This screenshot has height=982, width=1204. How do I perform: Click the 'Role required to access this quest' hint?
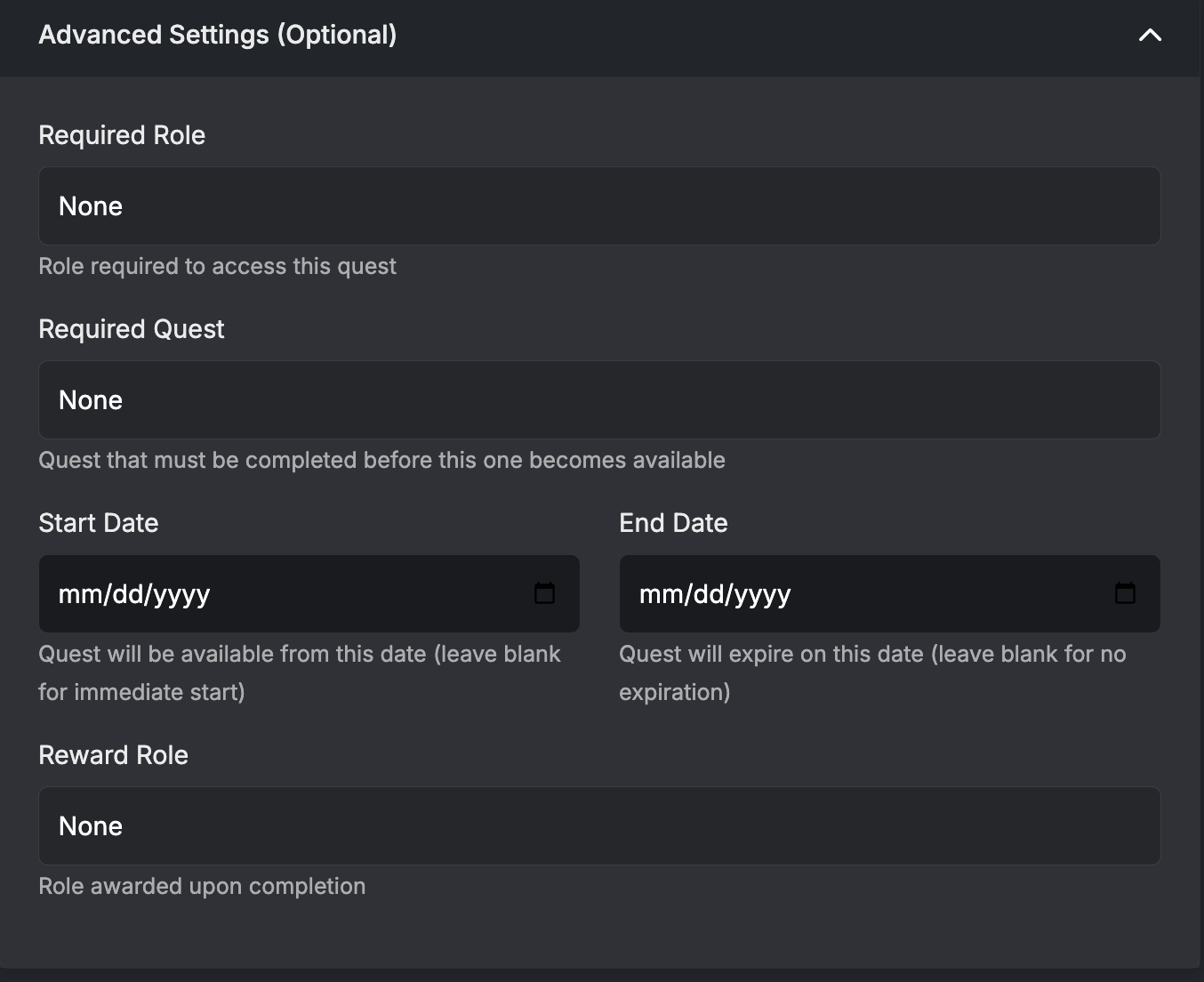(x=217, y=266)
